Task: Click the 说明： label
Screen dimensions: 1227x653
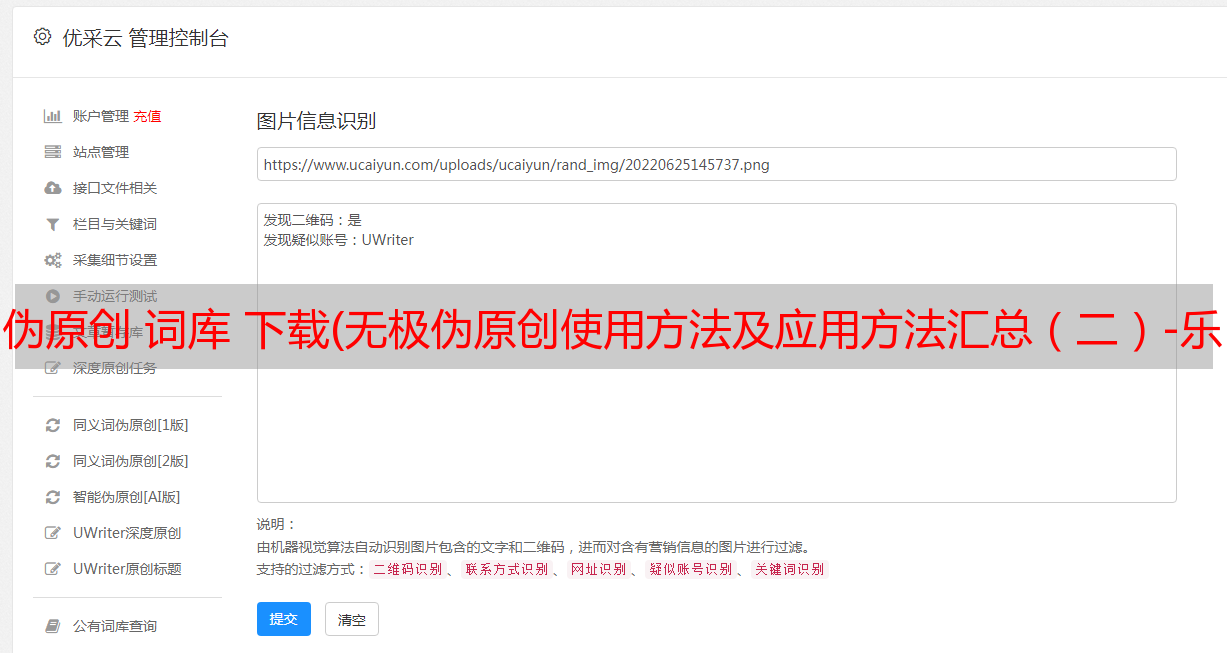Action: [x=276, y=524]
